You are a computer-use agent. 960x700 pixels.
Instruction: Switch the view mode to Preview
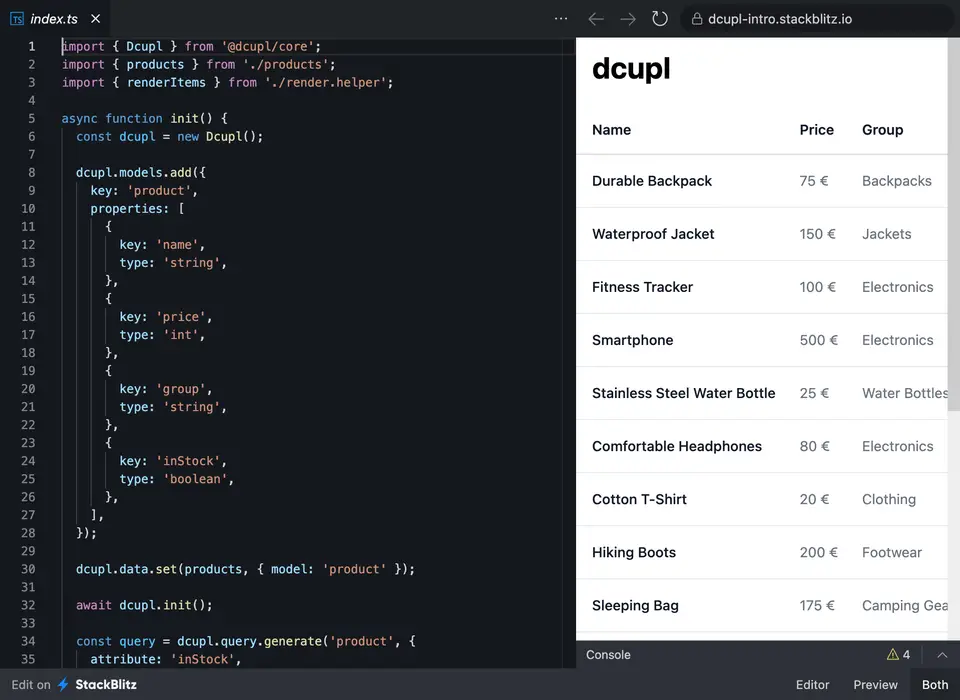coord(875,685)
